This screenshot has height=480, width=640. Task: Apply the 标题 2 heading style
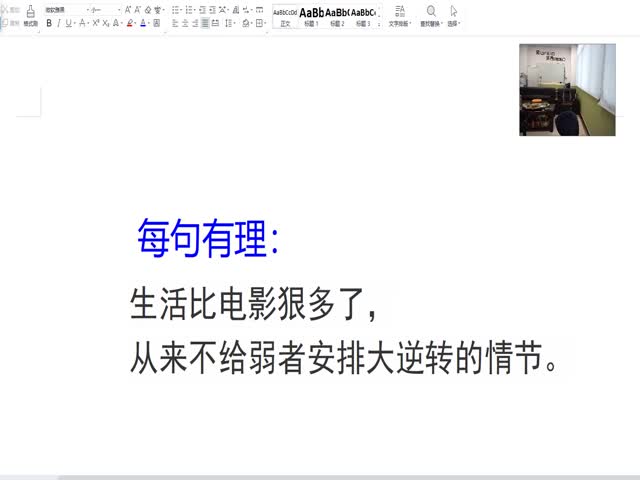(337, 15)
